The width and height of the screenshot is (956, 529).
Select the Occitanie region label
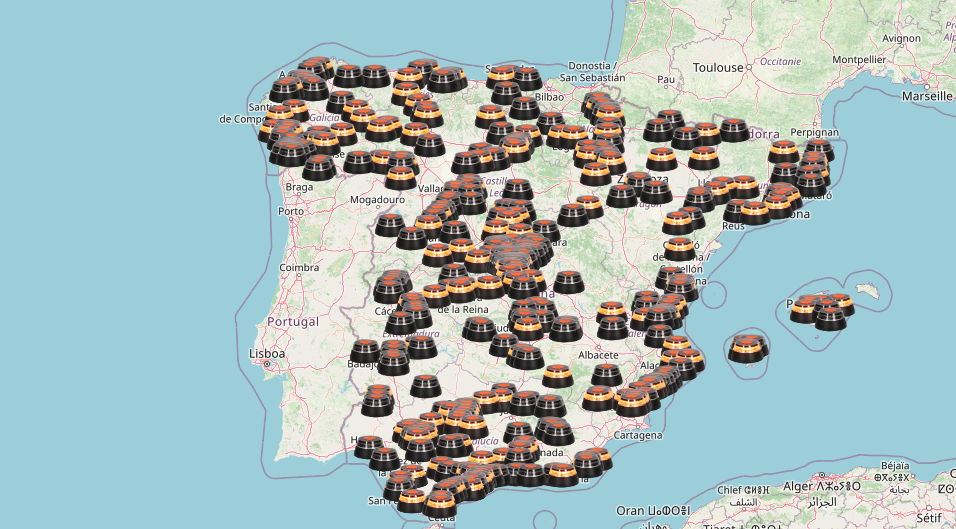click(780, 62)
